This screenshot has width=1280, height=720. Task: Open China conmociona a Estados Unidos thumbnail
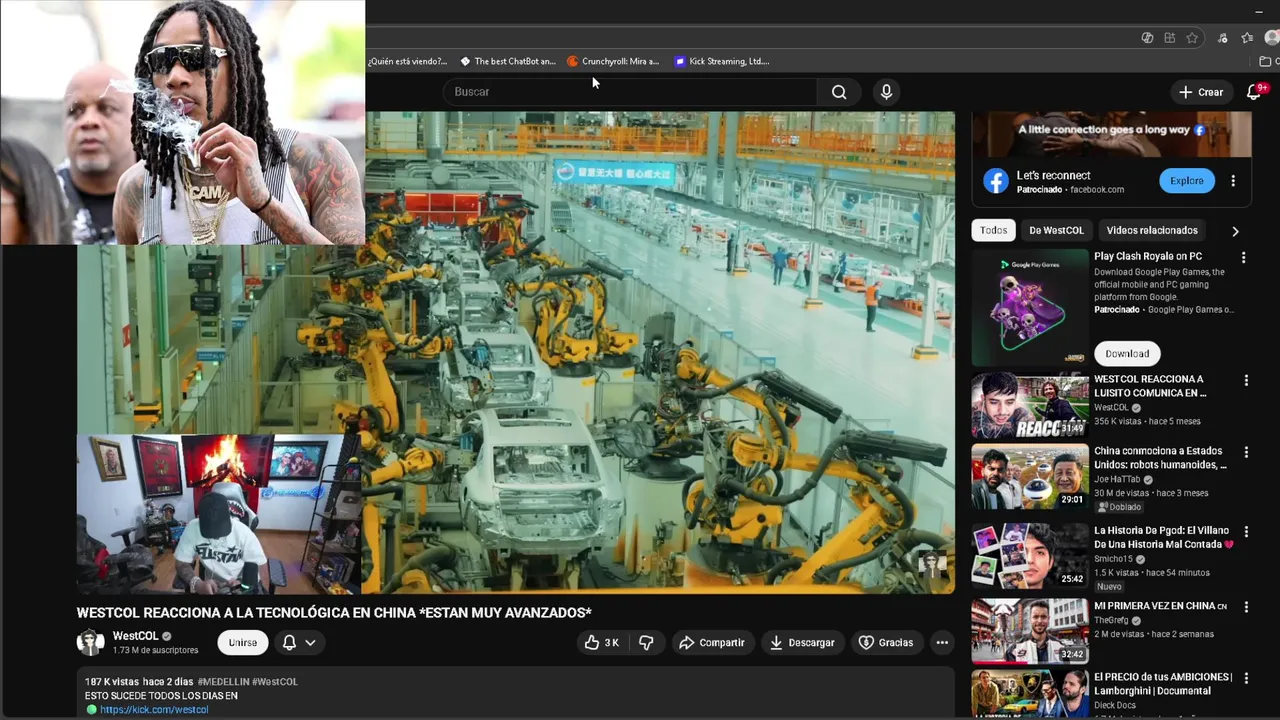pos(1030,477)
